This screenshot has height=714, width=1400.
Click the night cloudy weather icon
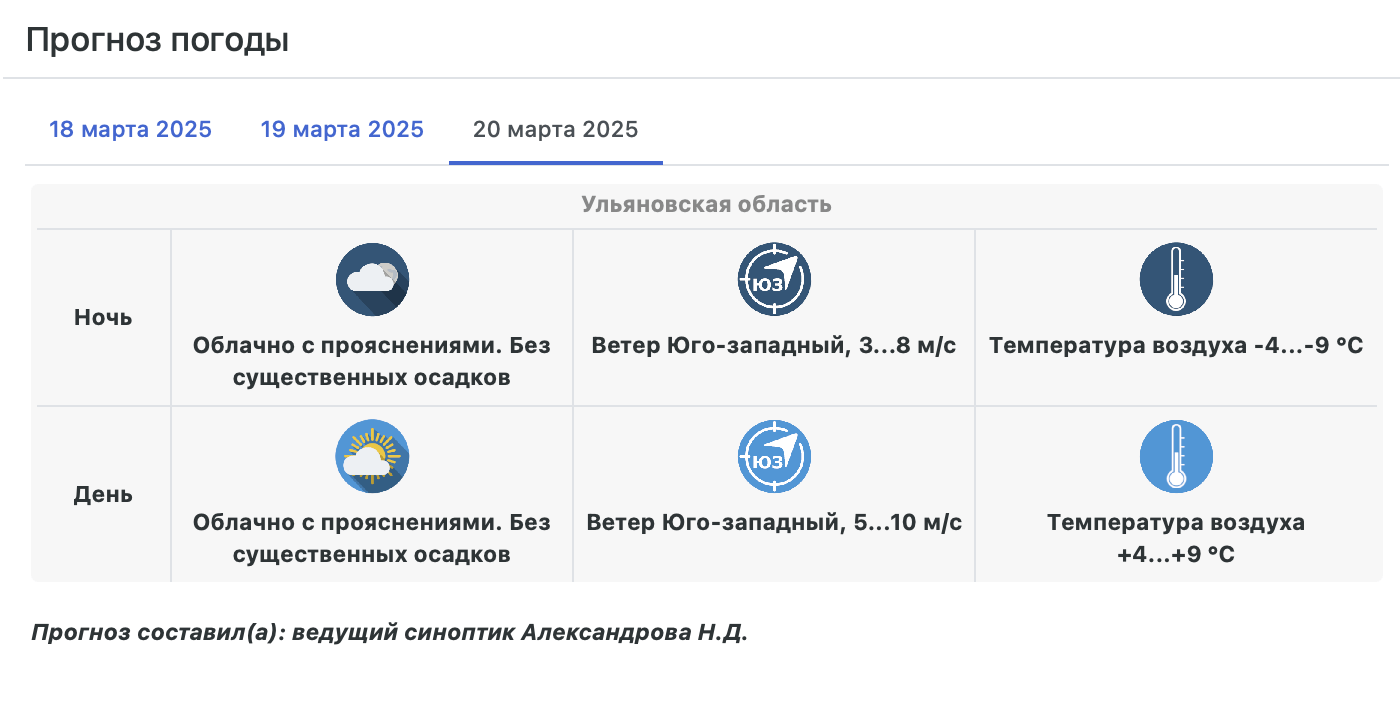[x=372, y=279]
